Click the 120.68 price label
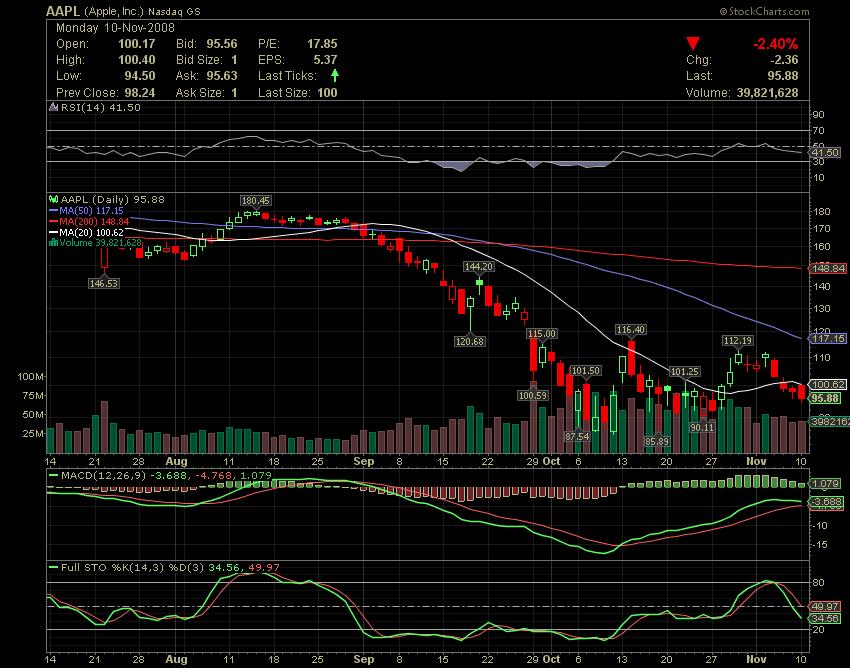 click(x=469, y=341)
